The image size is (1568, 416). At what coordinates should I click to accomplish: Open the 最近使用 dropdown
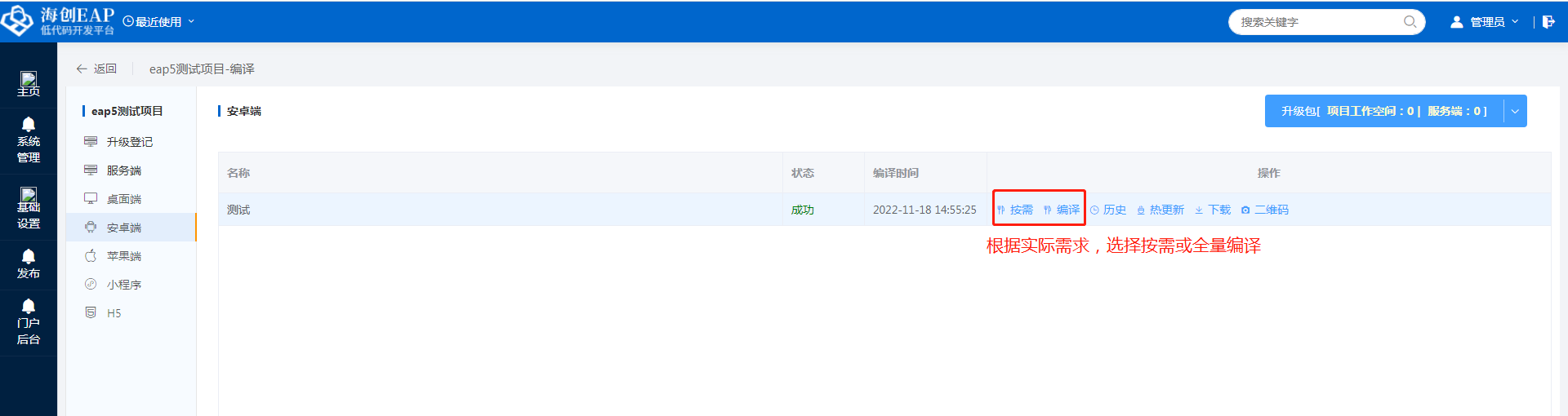[x=159, y=22]
